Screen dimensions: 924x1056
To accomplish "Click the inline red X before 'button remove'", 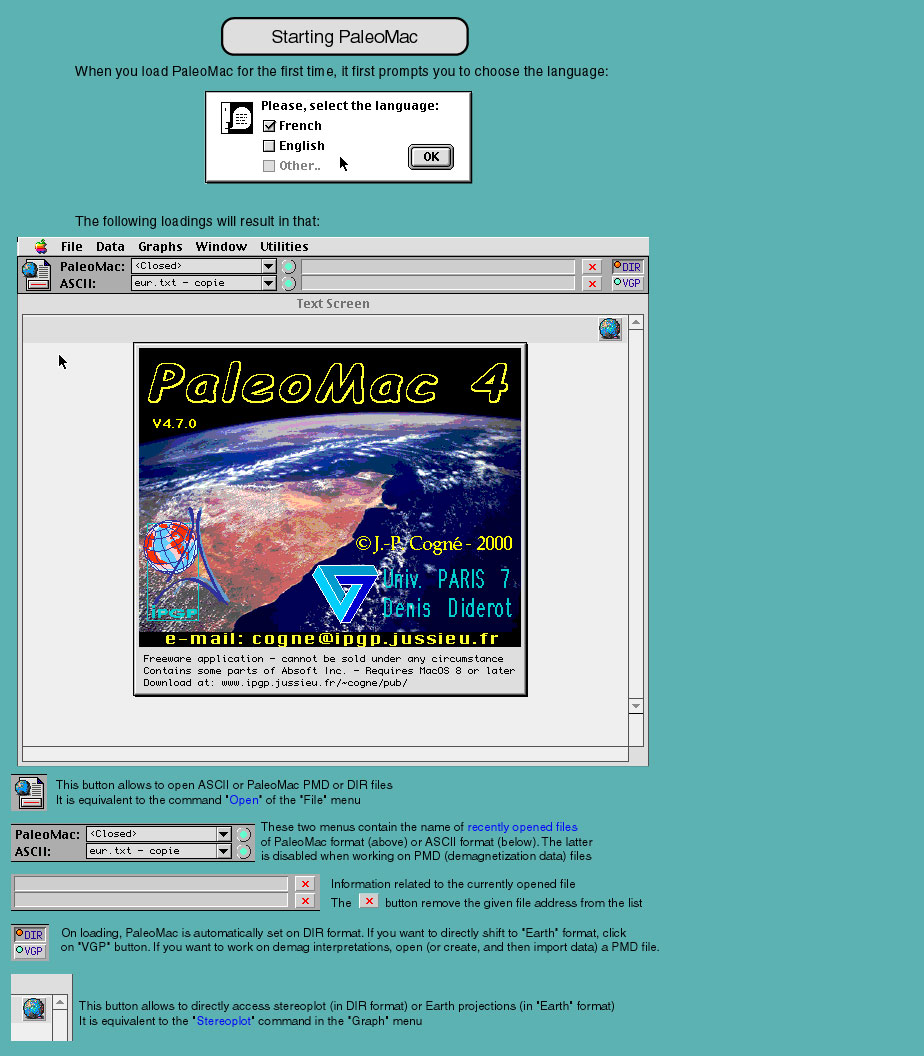I will (368, 901).
